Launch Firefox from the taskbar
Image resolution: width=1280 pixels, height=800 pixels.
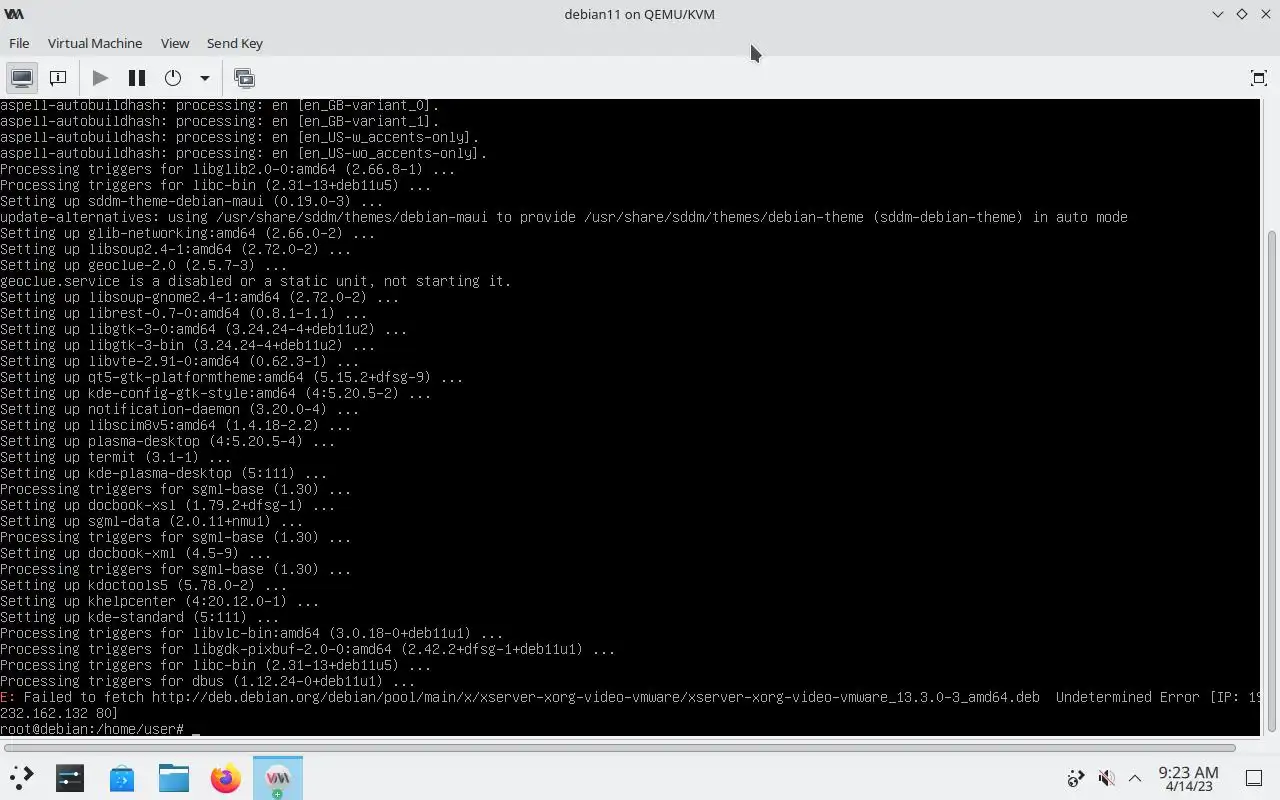[x=226, y=777]
